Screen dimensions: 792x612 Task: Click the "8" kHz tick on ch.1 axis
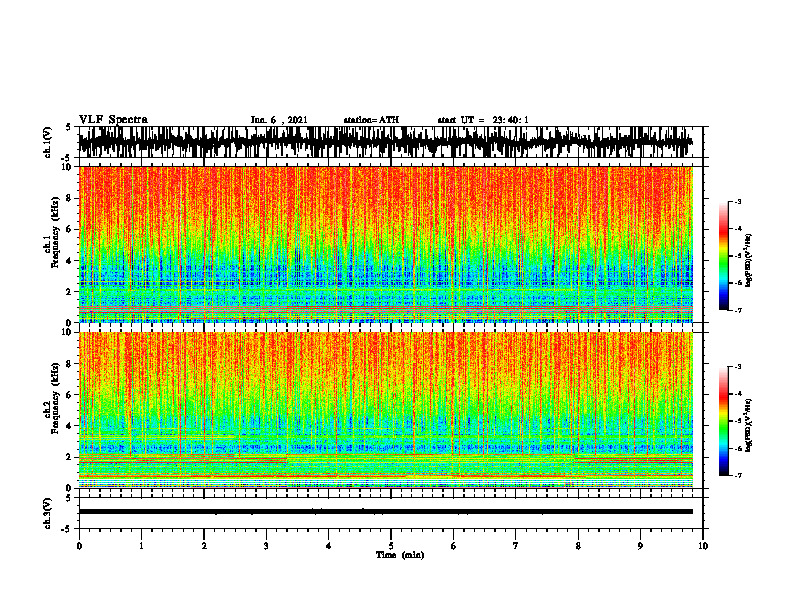(69, 198)
